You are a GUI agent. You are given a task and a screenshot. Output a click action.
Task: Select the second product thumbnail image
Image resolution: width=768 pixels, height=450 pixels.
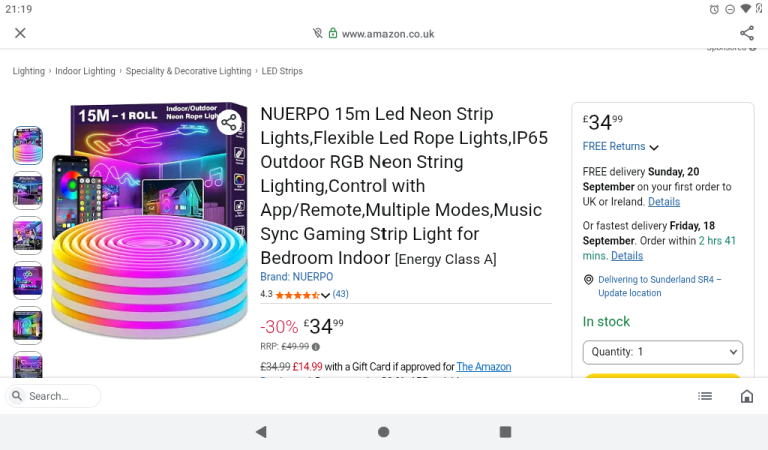27,190
